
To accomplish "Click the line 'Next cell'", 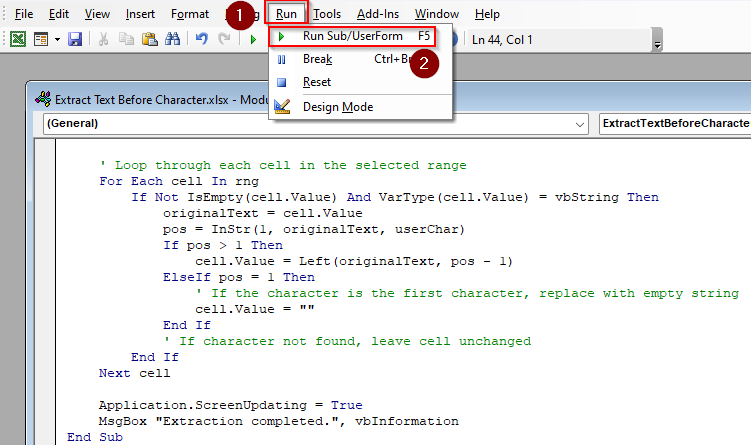I will coord(134,373).
